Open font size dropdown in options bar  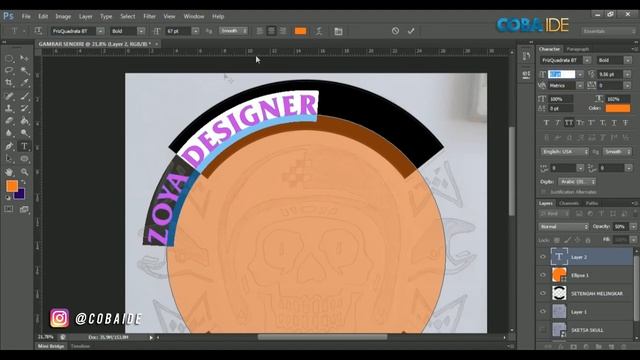coord(196,31)
